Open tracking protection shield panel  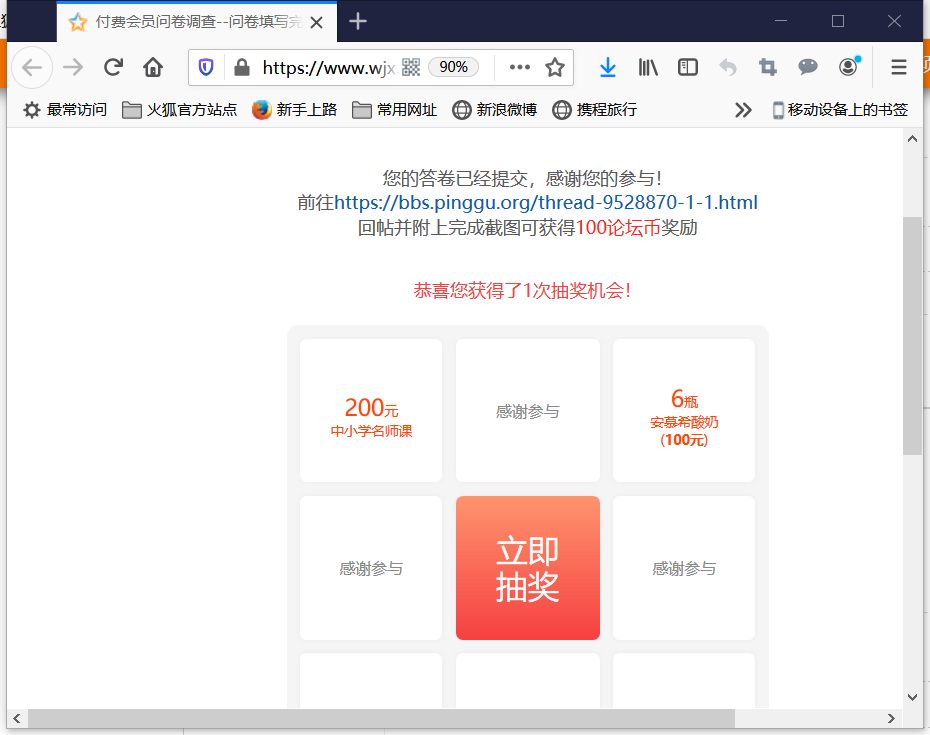tap(206, 68)
